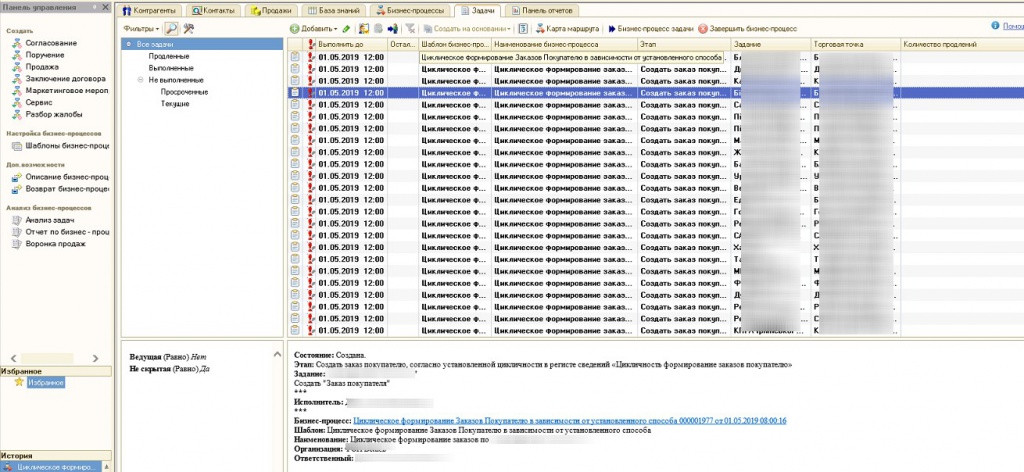The height and width of the screenshot is (472, 1024).
Task: Collapse the filter summary panel chevron
Action: point(276,353)
